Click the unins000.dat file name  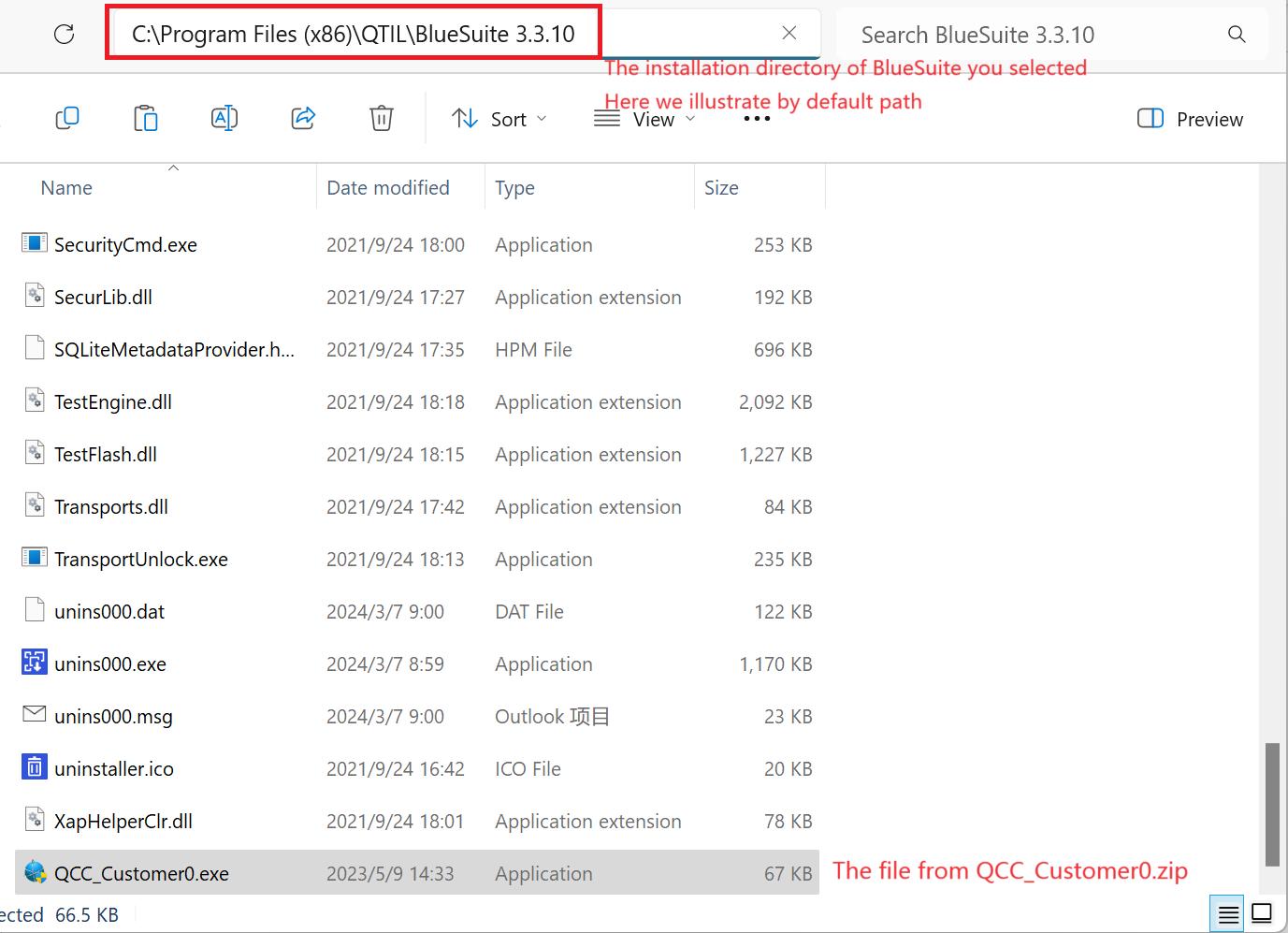click(x=109, y=612)
